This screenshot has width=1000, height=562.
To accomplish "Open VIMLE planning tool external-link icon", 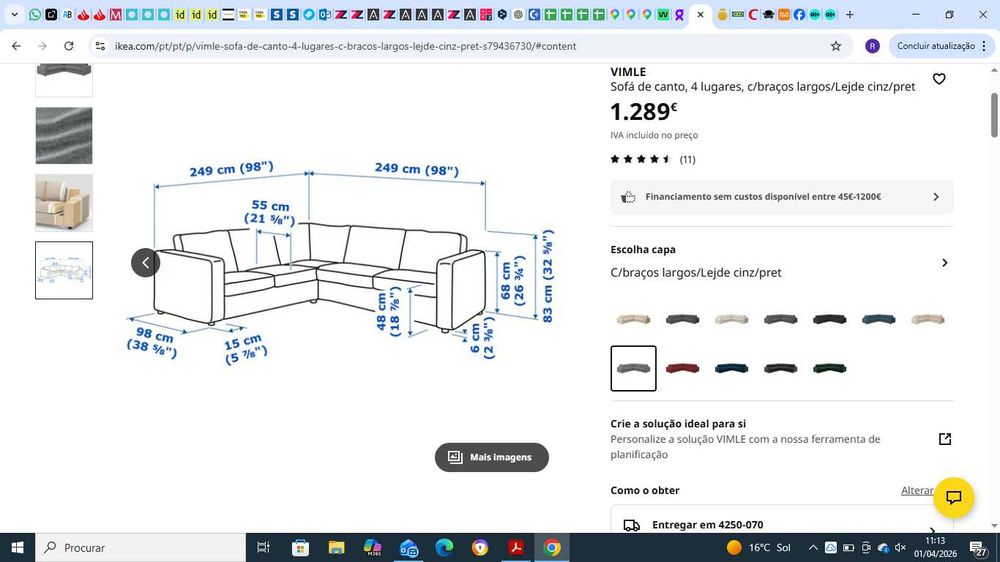I will 945,439.
